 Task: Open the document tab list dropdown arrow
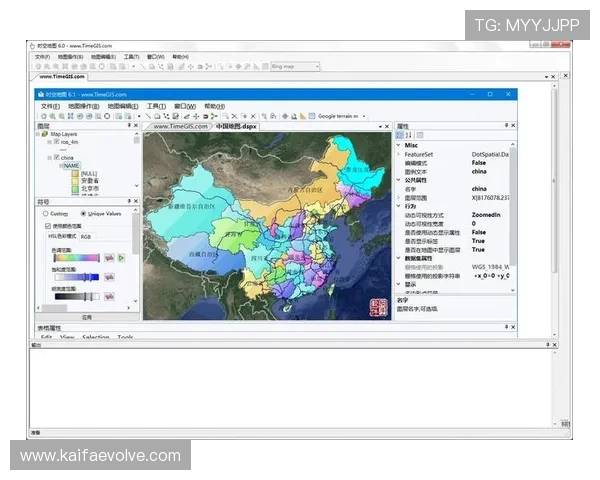pos(380,126)
